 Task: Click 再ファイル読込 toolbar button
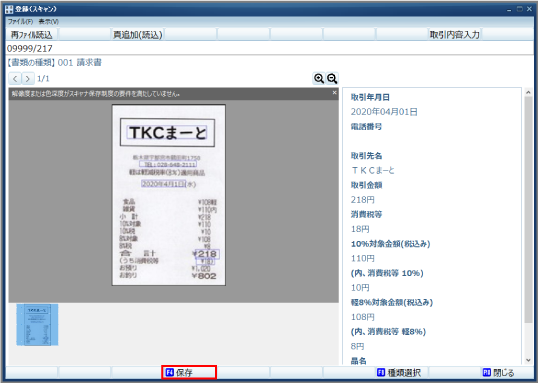(x=32, y=35)
